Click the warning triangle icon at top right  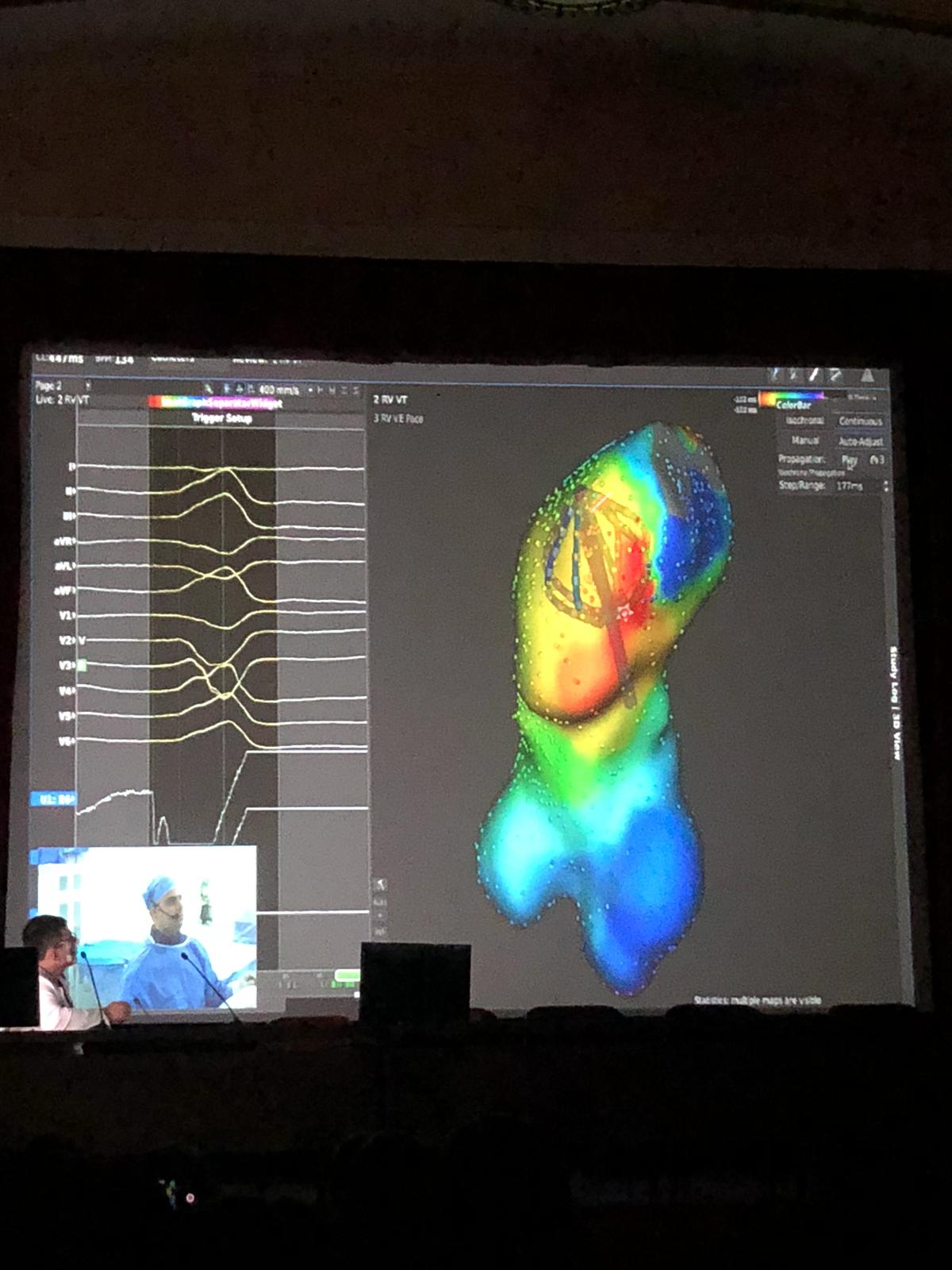[867, 375]
